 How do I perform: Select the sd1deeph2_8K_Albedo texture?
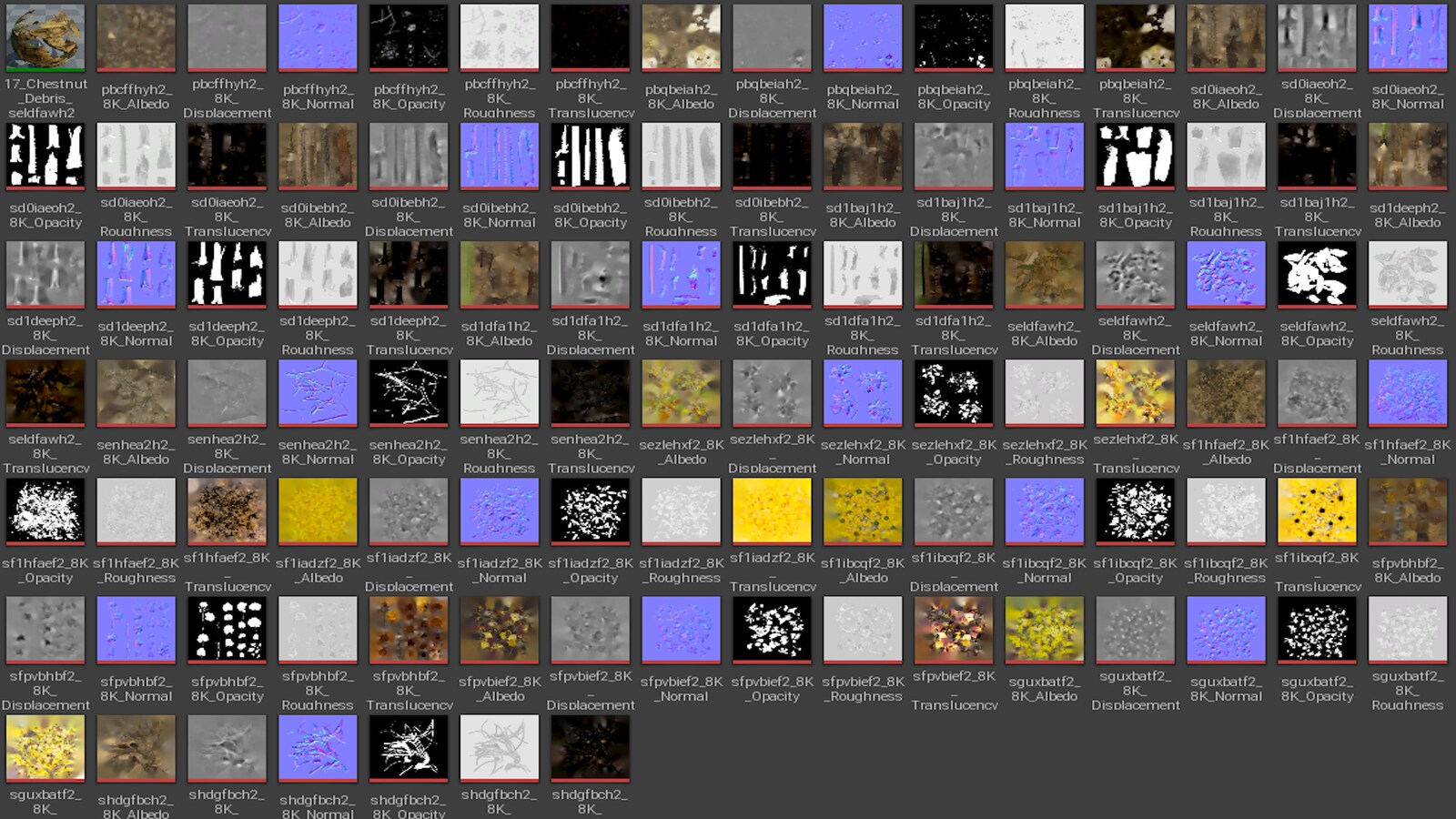click(1408, 156)
